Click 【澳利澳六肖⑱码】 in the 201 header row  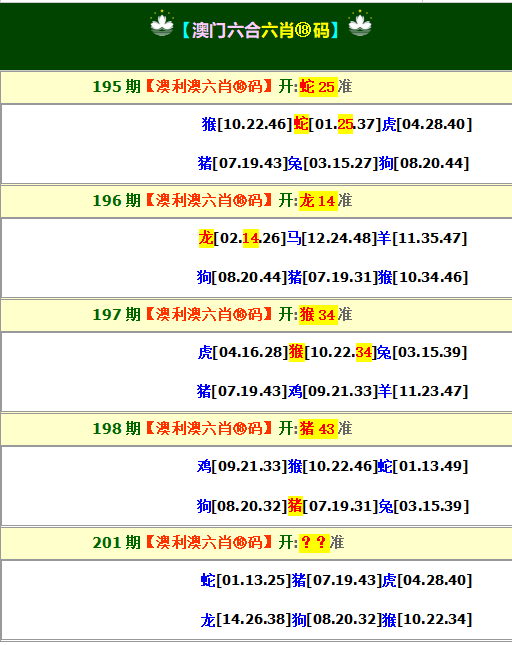pos(209,543)
